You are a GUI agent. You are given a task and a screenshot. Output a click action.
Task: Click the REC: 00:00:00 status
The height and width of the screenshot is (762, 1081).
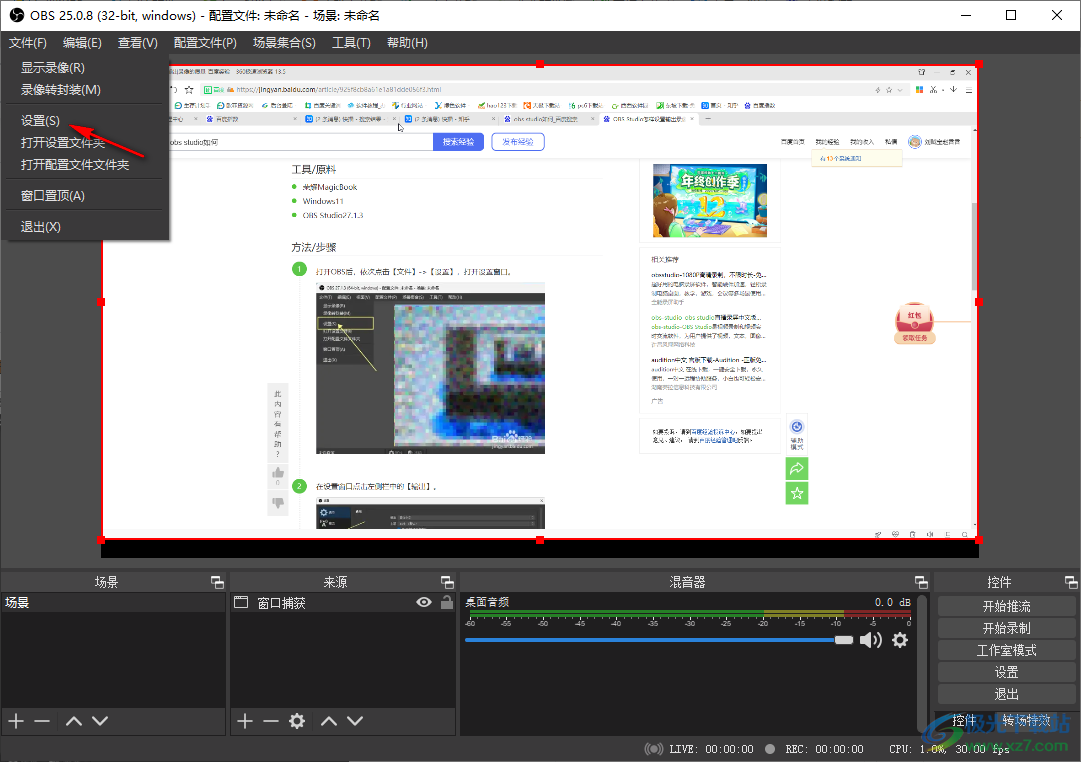[x=824, y=749]
